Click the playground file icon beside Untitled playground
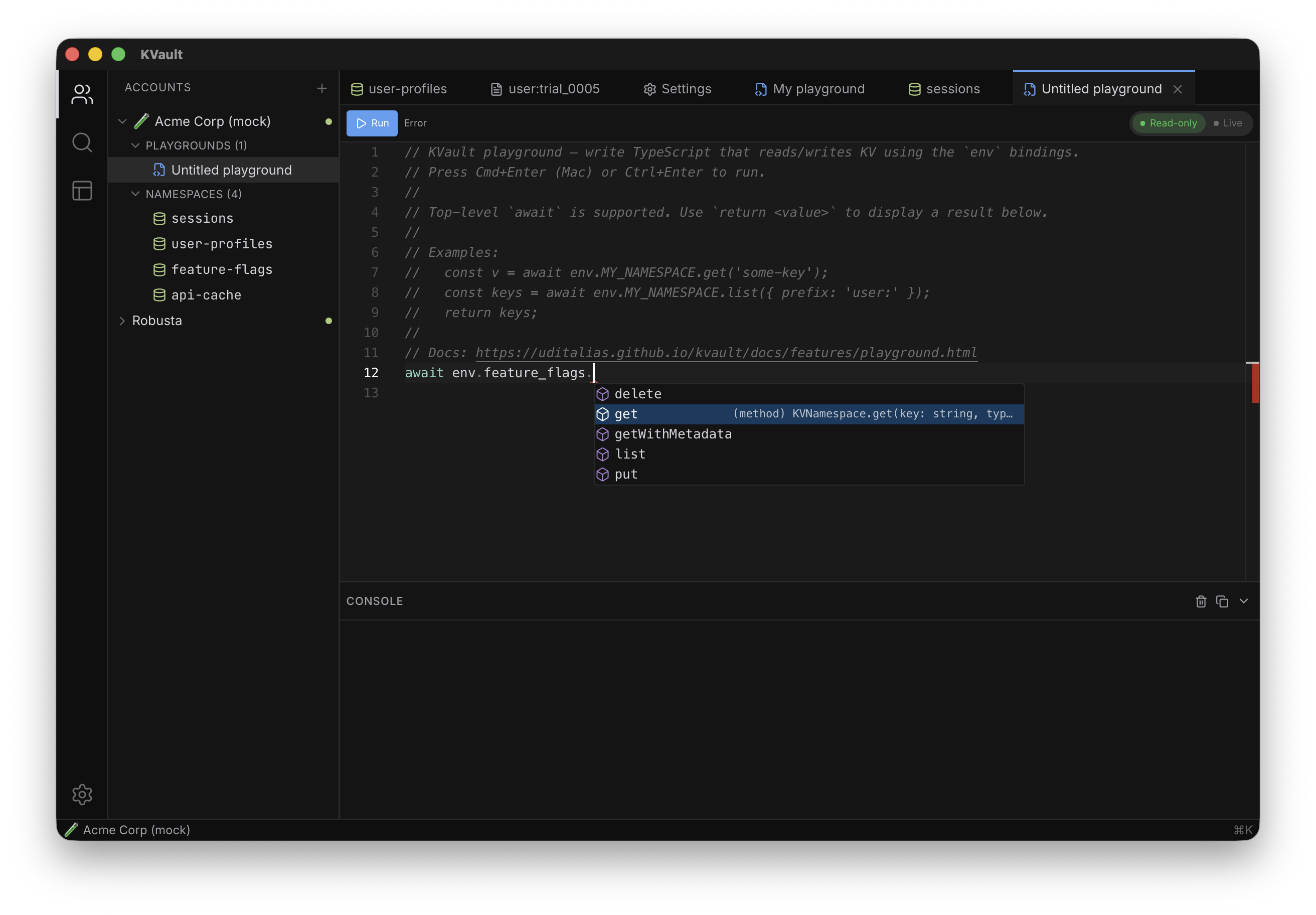 (x=159, y=170)
